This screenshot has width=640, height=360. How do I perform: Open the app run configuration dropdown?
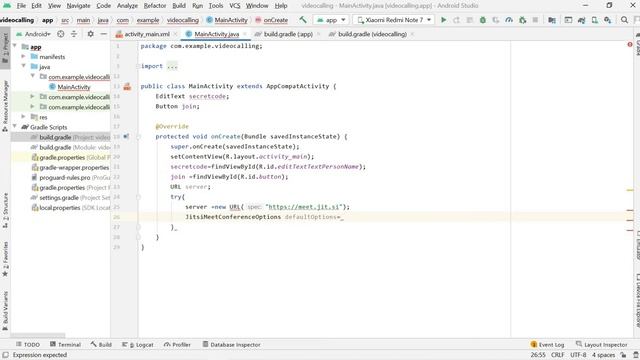pos(331,20)
